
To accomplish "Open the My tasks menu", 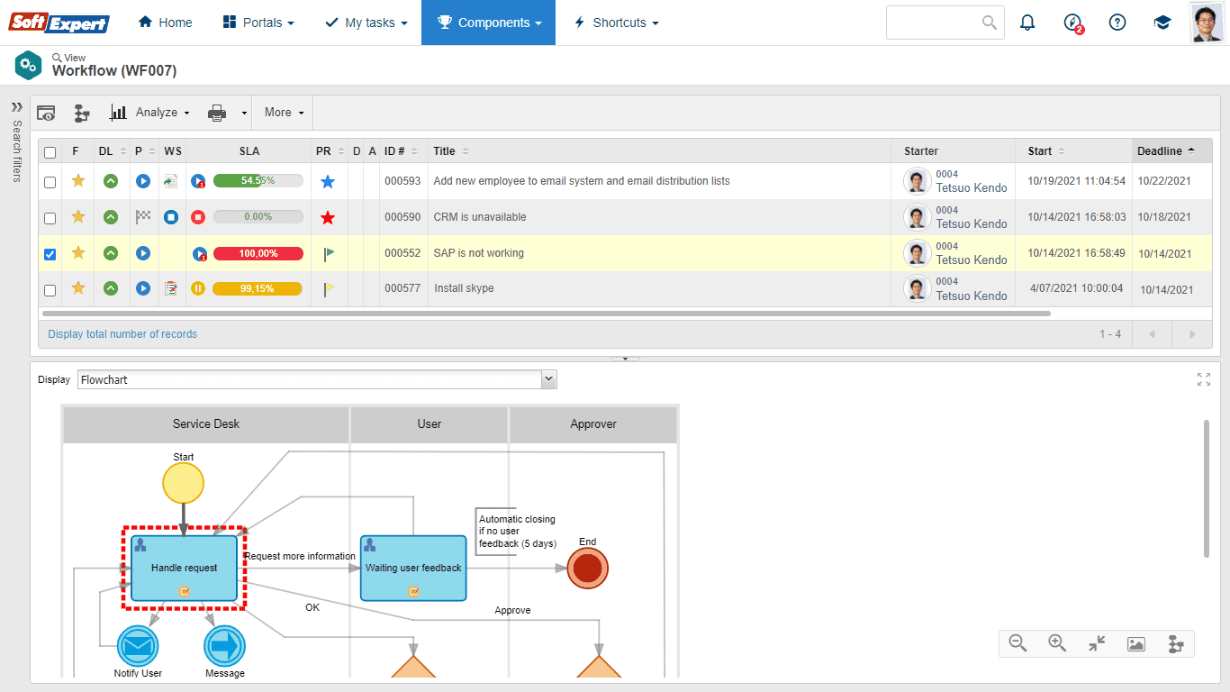I will tap(366, 22).
